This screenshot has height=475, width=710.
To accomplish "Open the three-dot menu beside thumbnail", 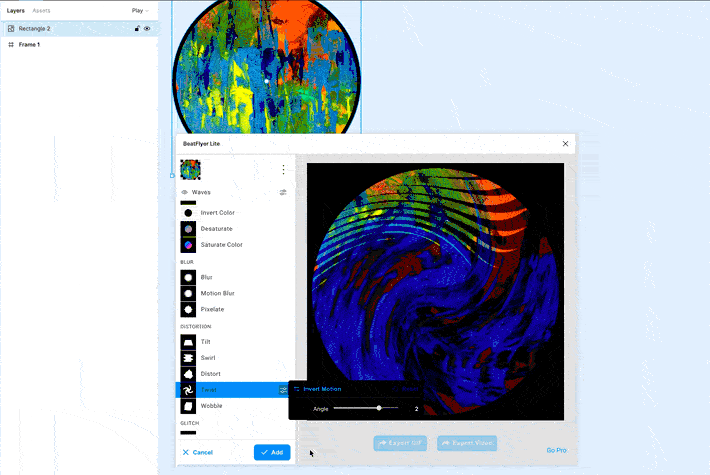I will click(283, 169).
